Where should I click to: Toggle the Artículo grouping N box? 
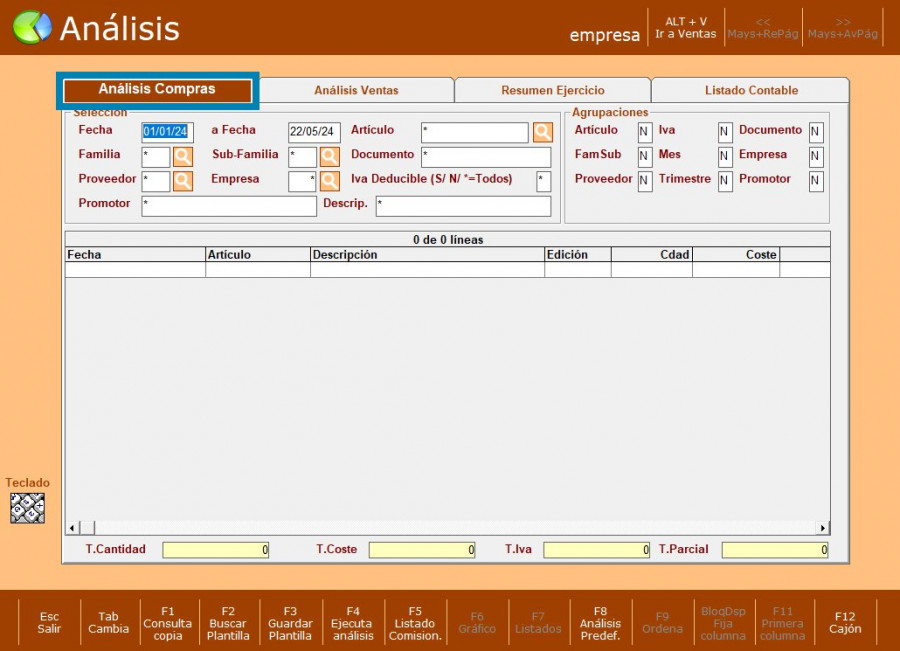coord(644,132)
